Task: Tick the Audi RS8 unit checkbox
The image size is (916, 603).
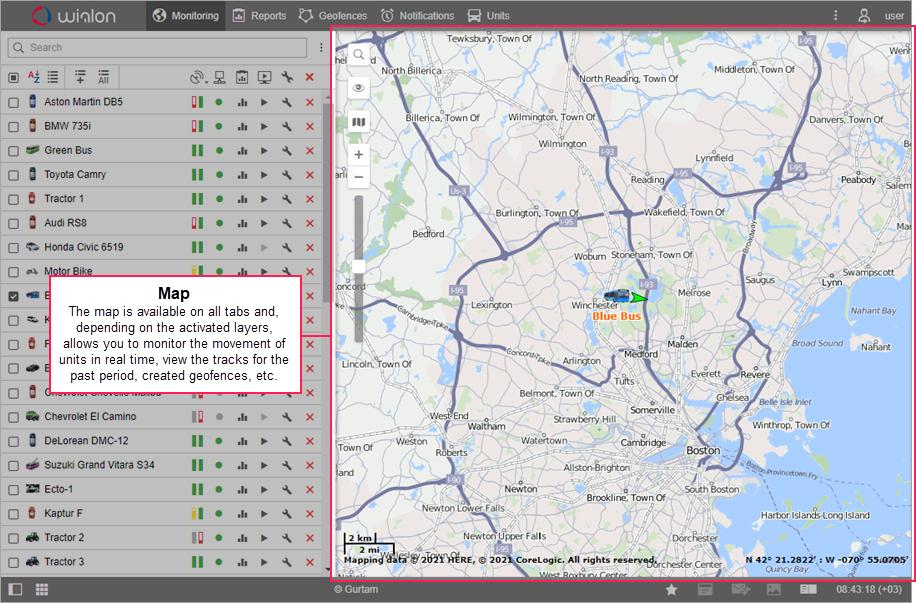Action: 13,223
